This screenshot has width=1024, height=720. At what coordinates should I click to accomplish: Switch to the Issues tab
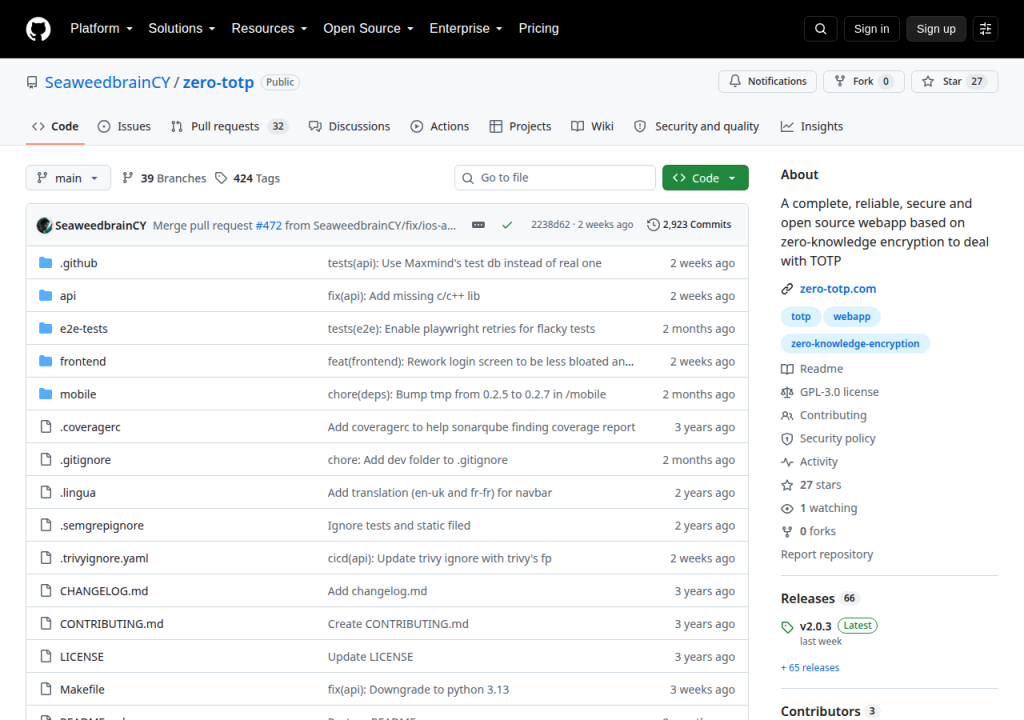point(124,127)
